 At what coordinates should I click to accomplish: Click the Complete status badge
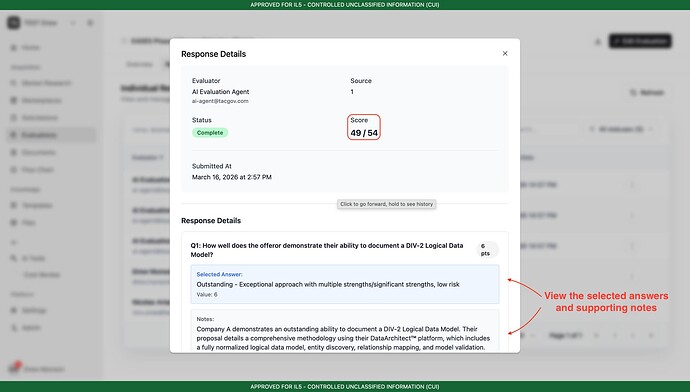(x=210, y=132)
